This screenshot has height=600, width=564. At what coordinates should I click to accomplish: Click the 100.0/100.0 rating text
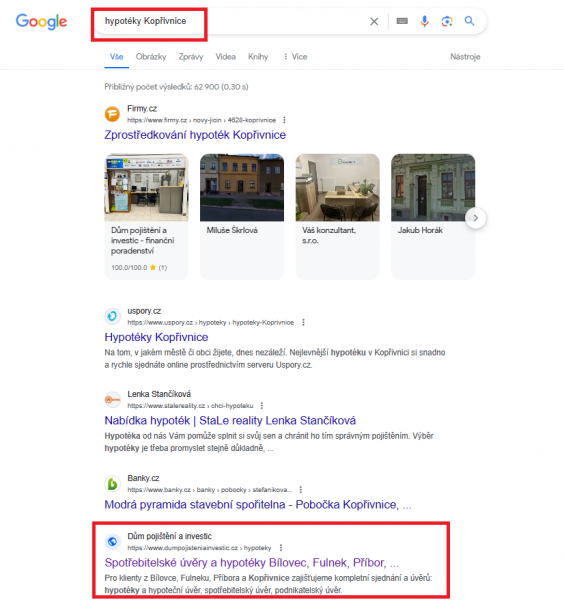tap(129, 267)
